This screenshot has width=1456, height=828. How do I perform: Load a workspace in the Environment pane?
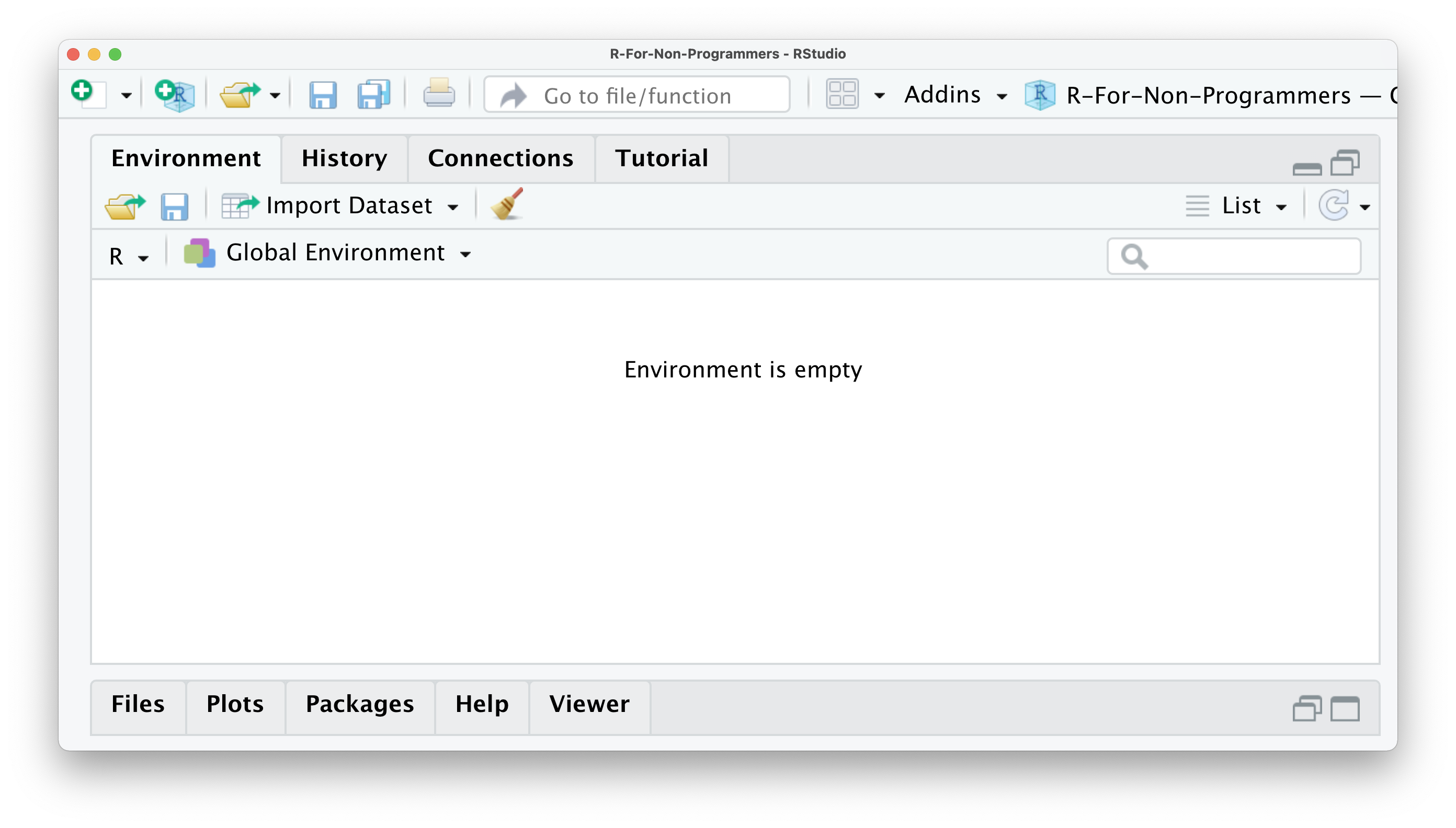click(124, 206)
